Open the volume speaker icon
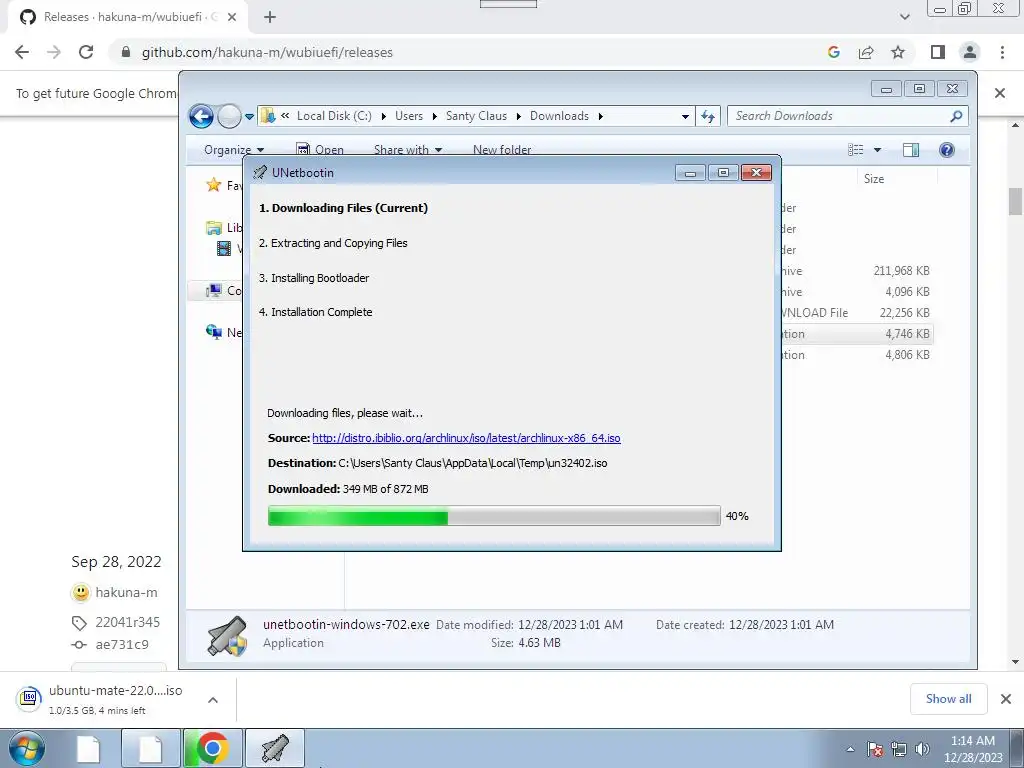Screen dimensions: 1024x768 pyautogui.click(x=922, y=749)
